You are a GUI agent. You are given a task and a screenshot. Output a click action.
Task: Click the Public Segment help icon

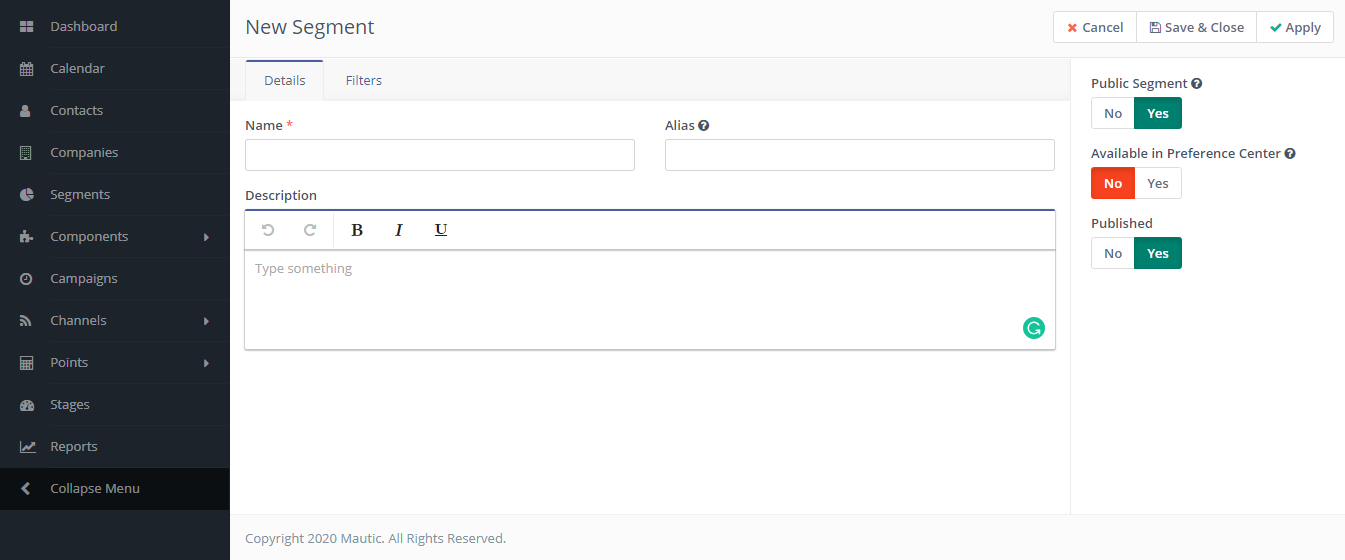pos(1197,84)
